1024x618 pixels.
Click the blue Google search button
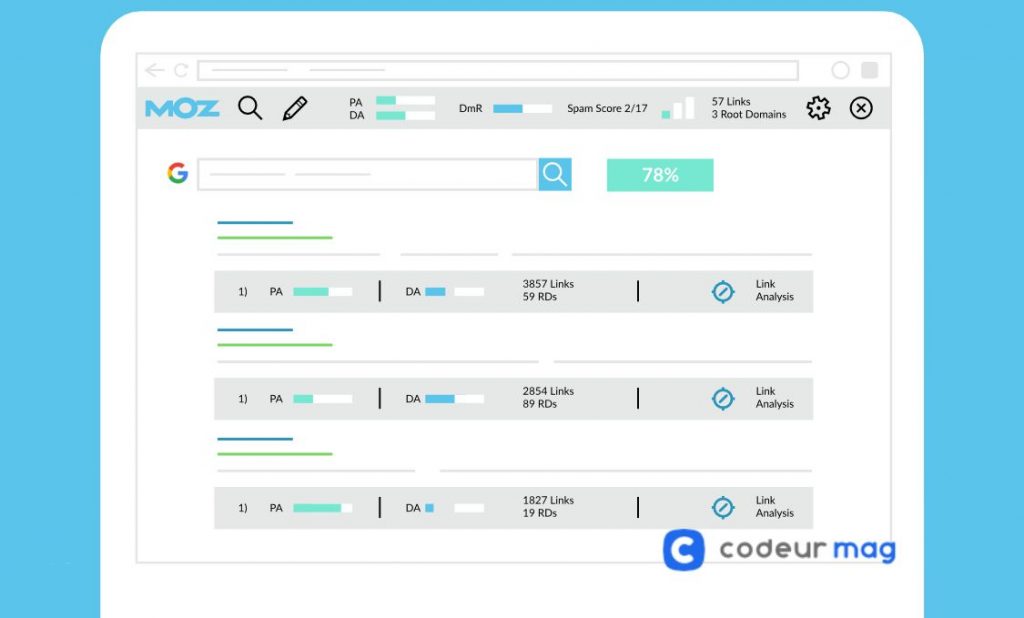point(555,174)
